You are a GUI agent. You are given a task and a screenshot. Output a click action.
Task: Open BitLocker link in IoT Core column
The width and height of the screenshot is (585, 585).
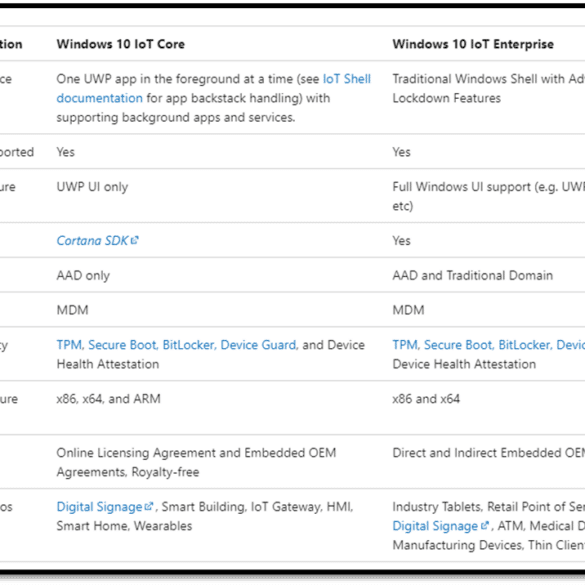[x=188, y=345]
